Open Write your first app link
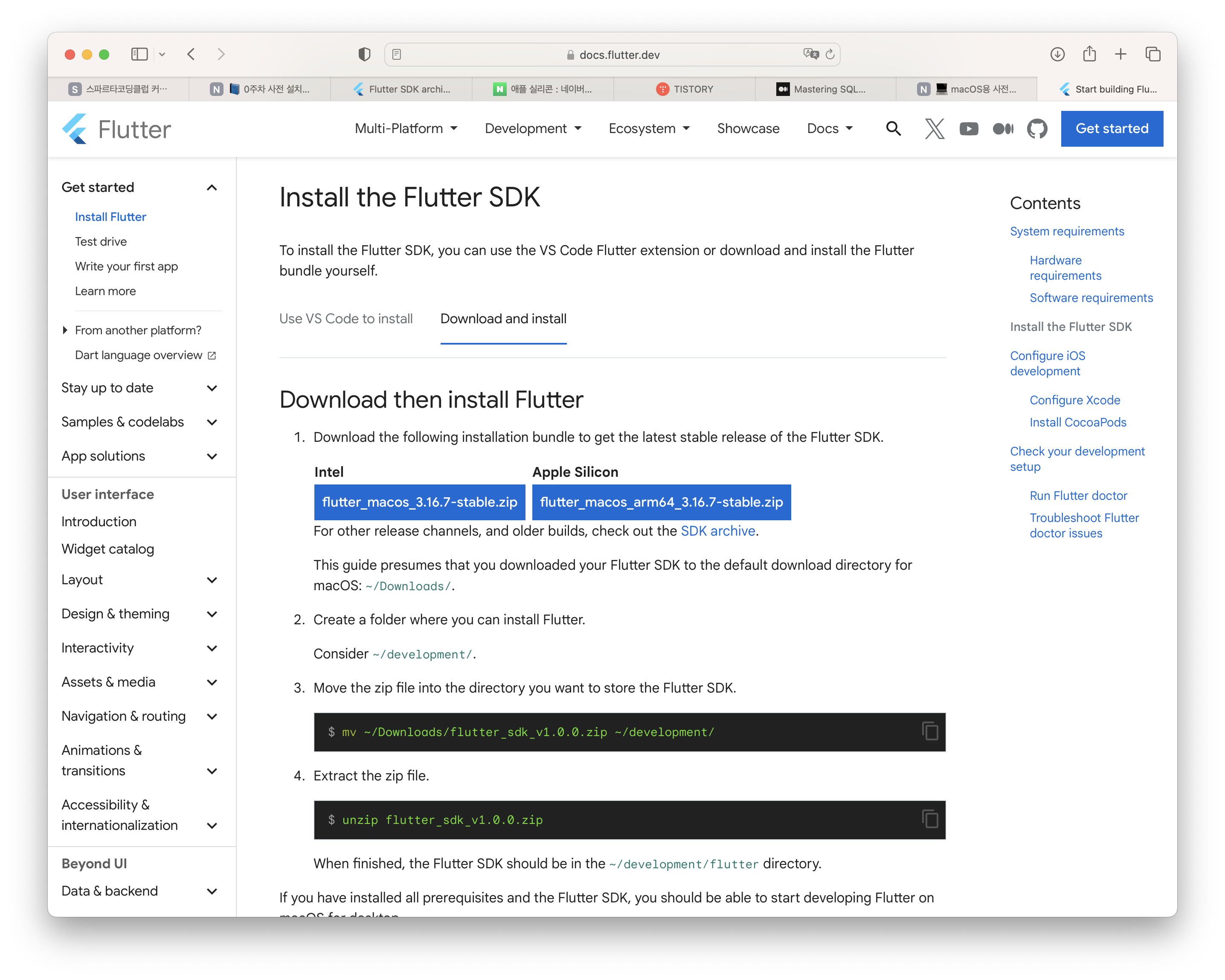 click(x=127, y=267)
